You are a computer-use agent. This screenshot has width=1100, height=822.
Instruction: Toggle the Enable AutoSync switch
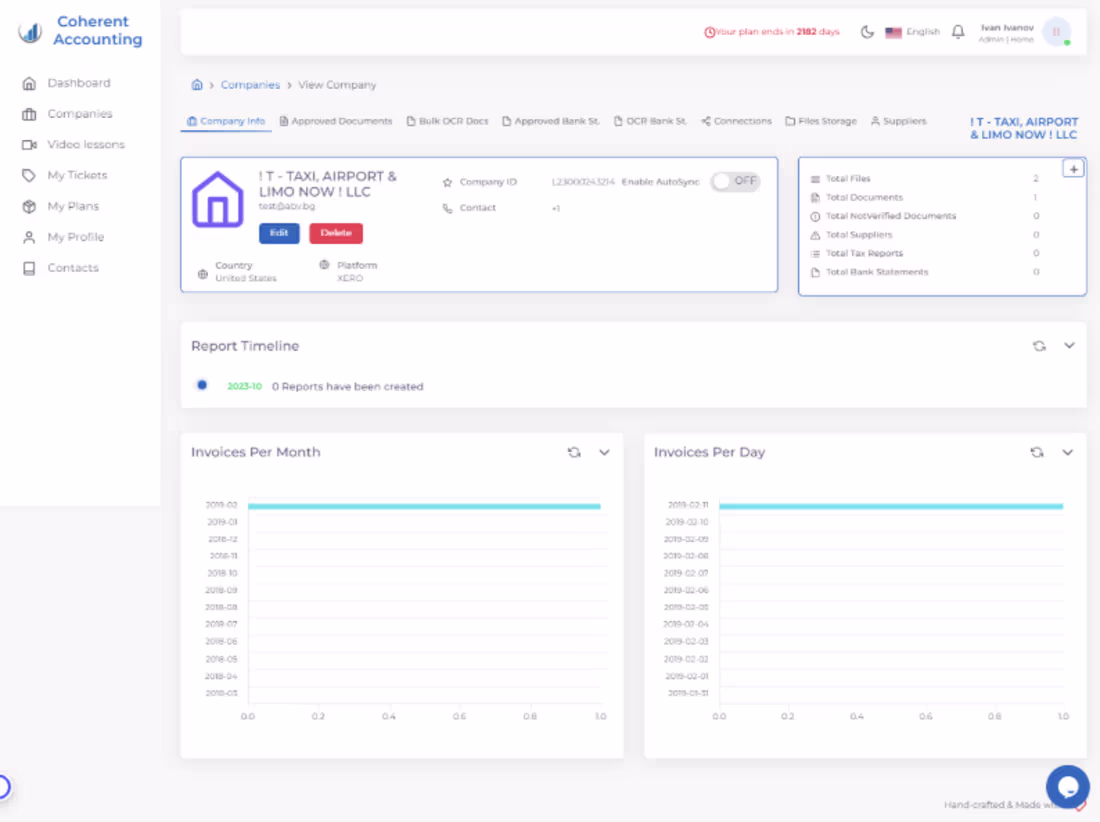coord(735,182)
